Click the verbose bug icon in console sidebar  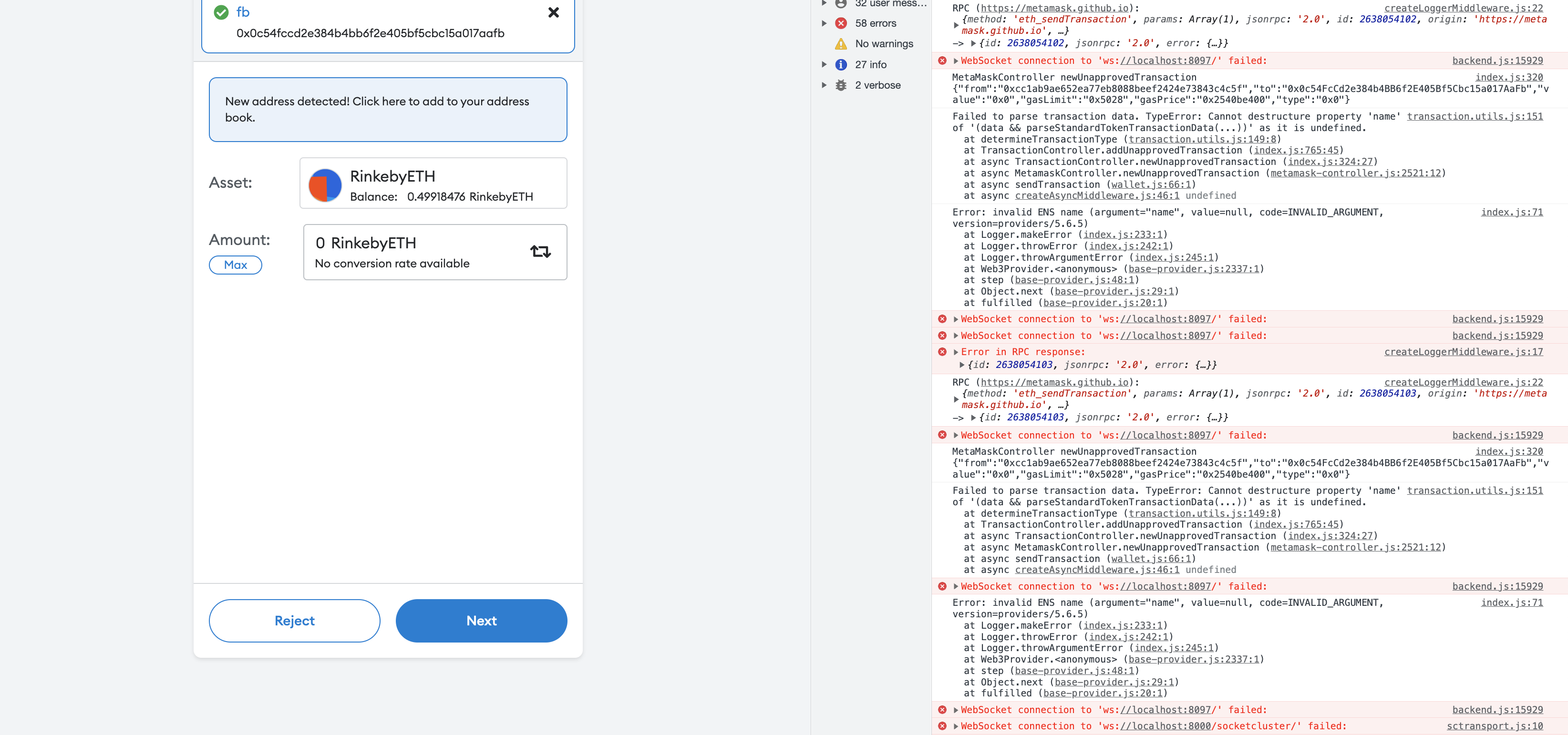click(x=841, y=84)
